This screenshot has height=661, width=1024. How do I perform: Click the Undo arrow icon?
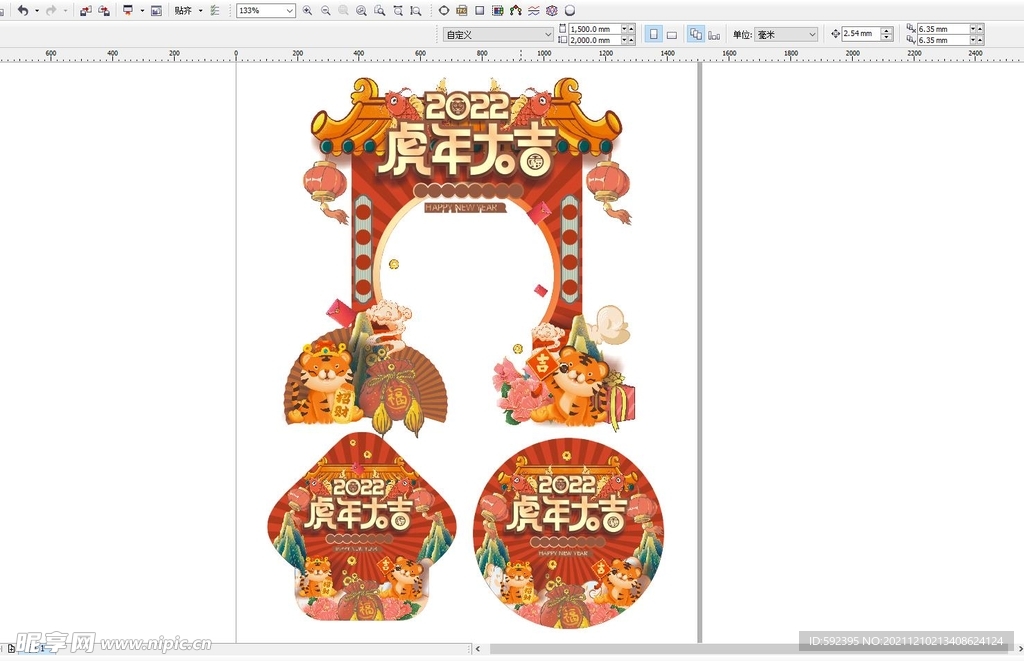24,10
